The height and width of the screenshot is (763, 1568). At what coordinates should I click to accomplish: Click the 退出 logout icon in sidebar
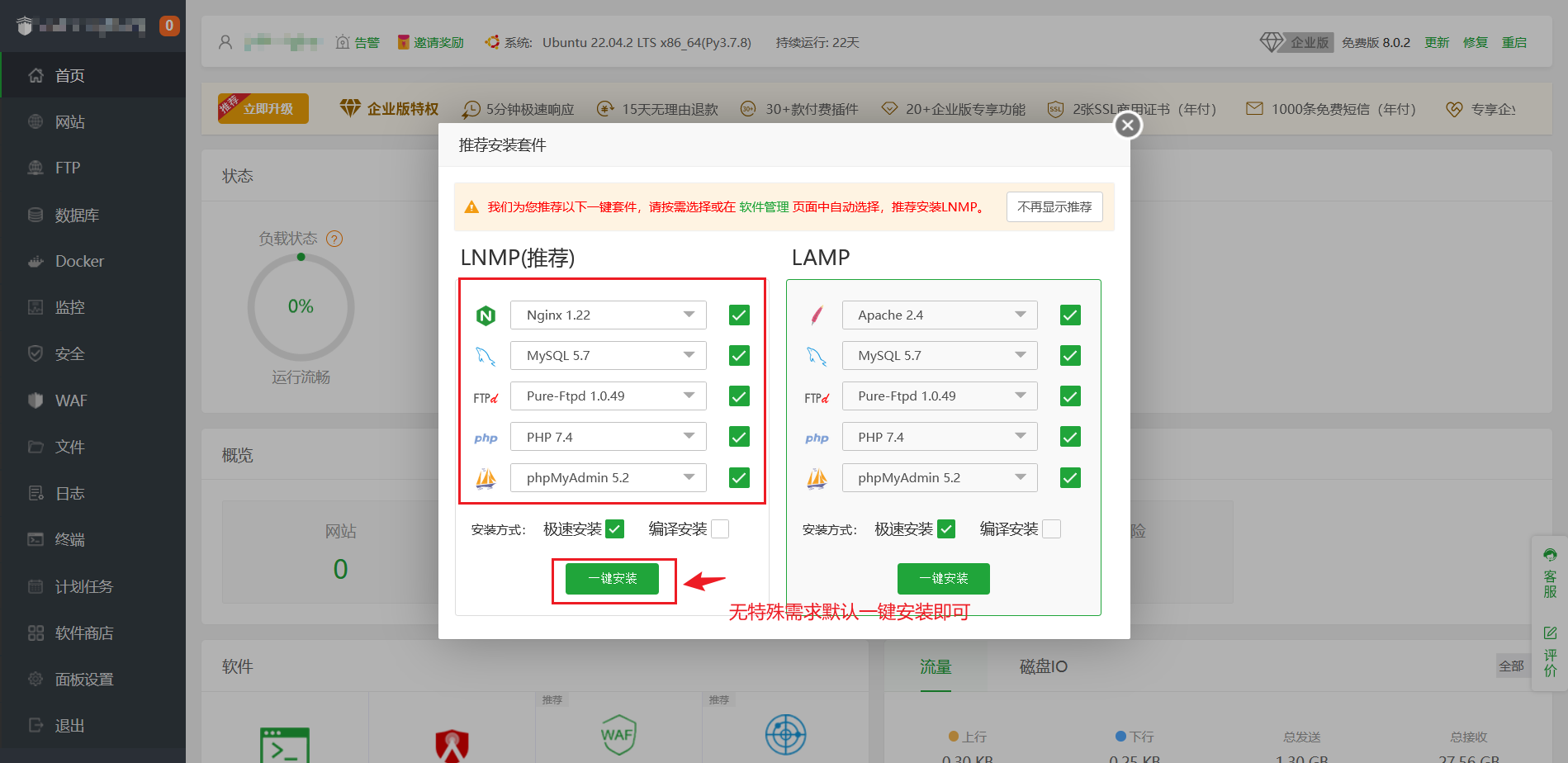(x=36, y=725)
